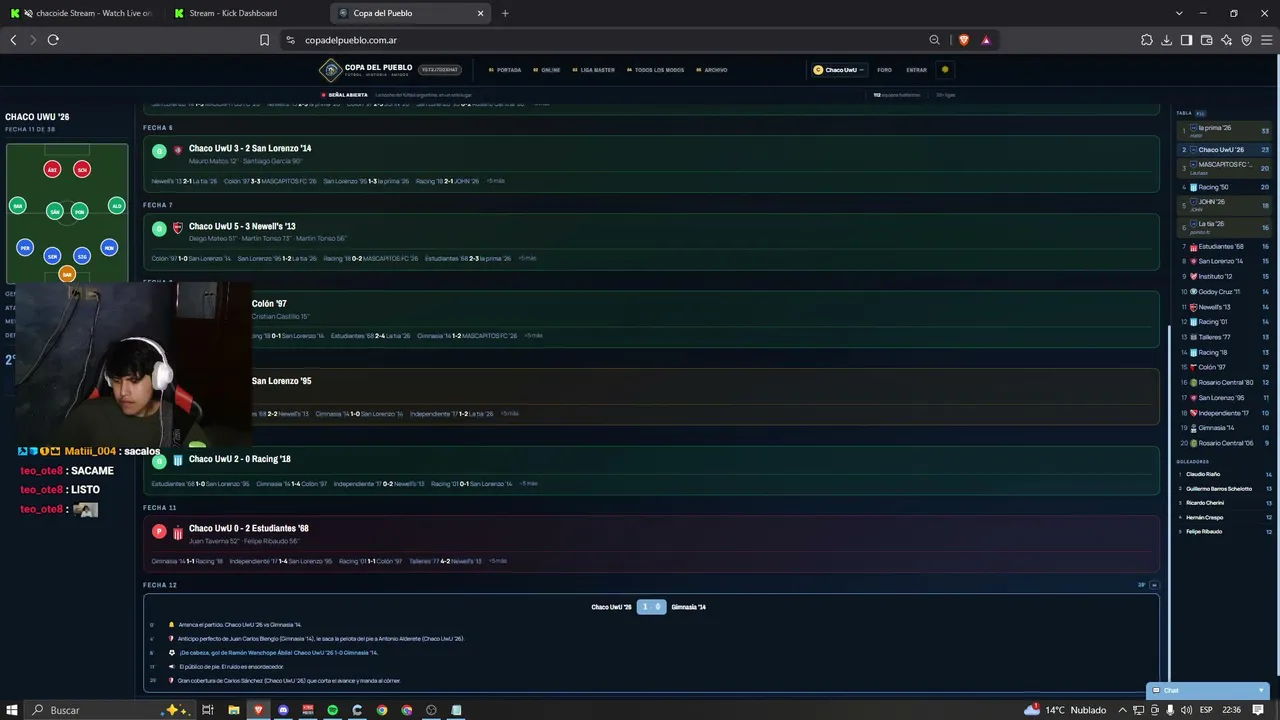Open the Todos Los Modos menu
1280x720 pixels.
click(655, 70)
